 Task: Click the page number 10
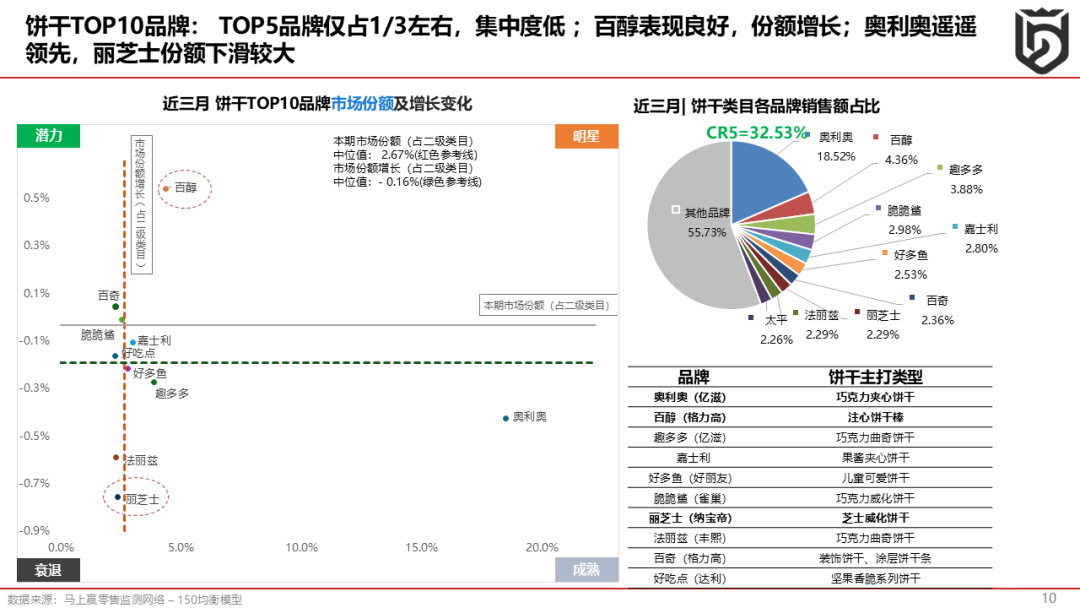pyautogui.click(x=1049, y=598)
